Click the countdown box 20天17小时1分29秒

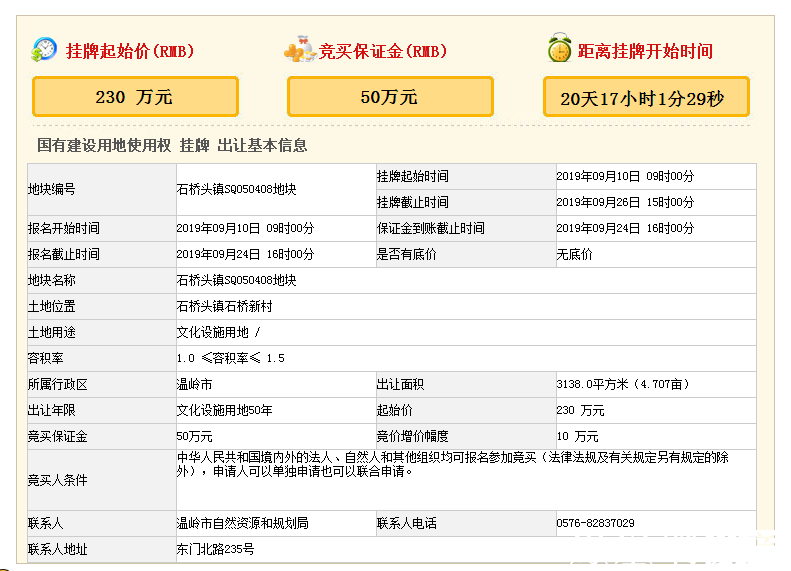(646, 97)
